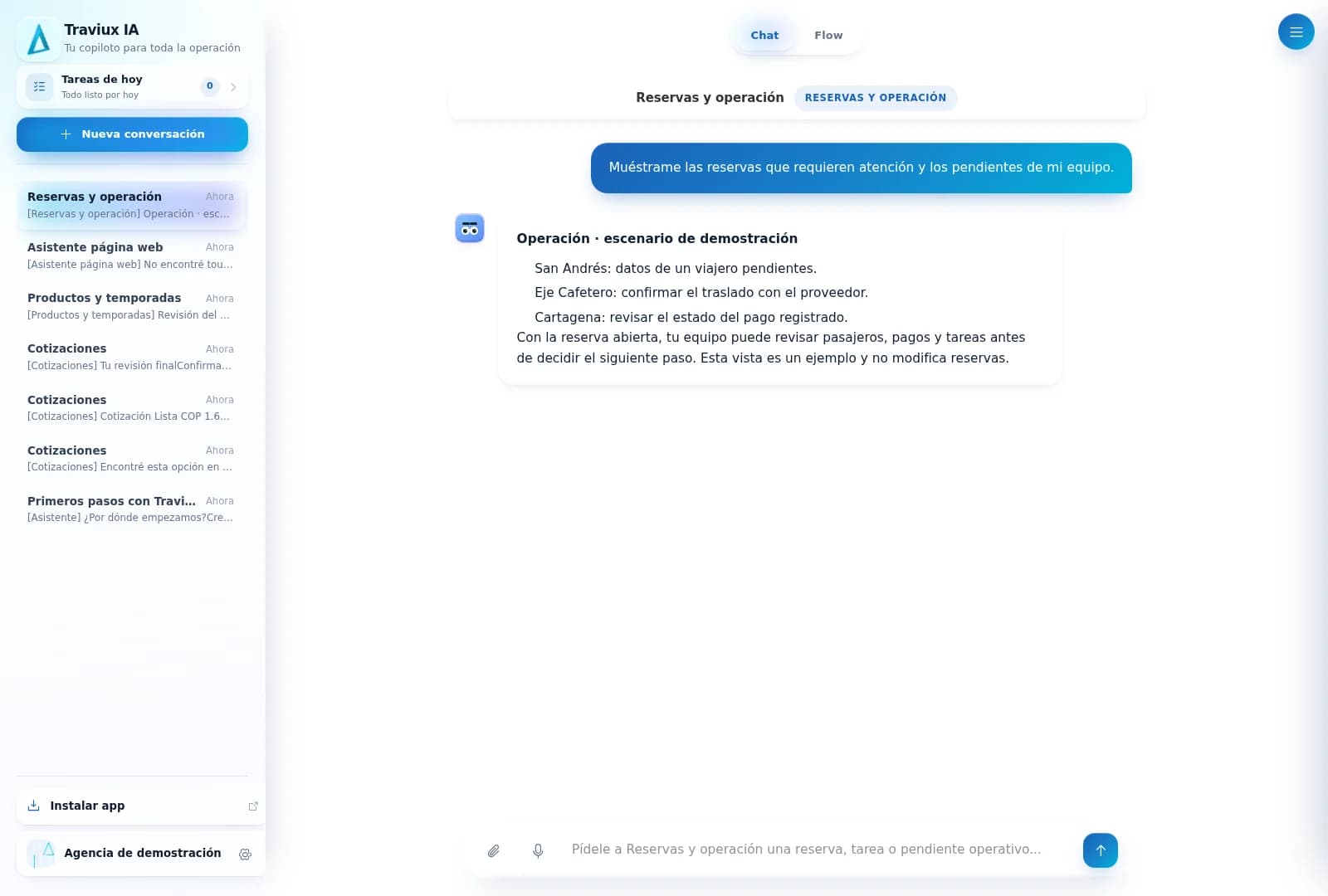
Task: Click the Agencia de demostración logo
Action: coord(41,854)
